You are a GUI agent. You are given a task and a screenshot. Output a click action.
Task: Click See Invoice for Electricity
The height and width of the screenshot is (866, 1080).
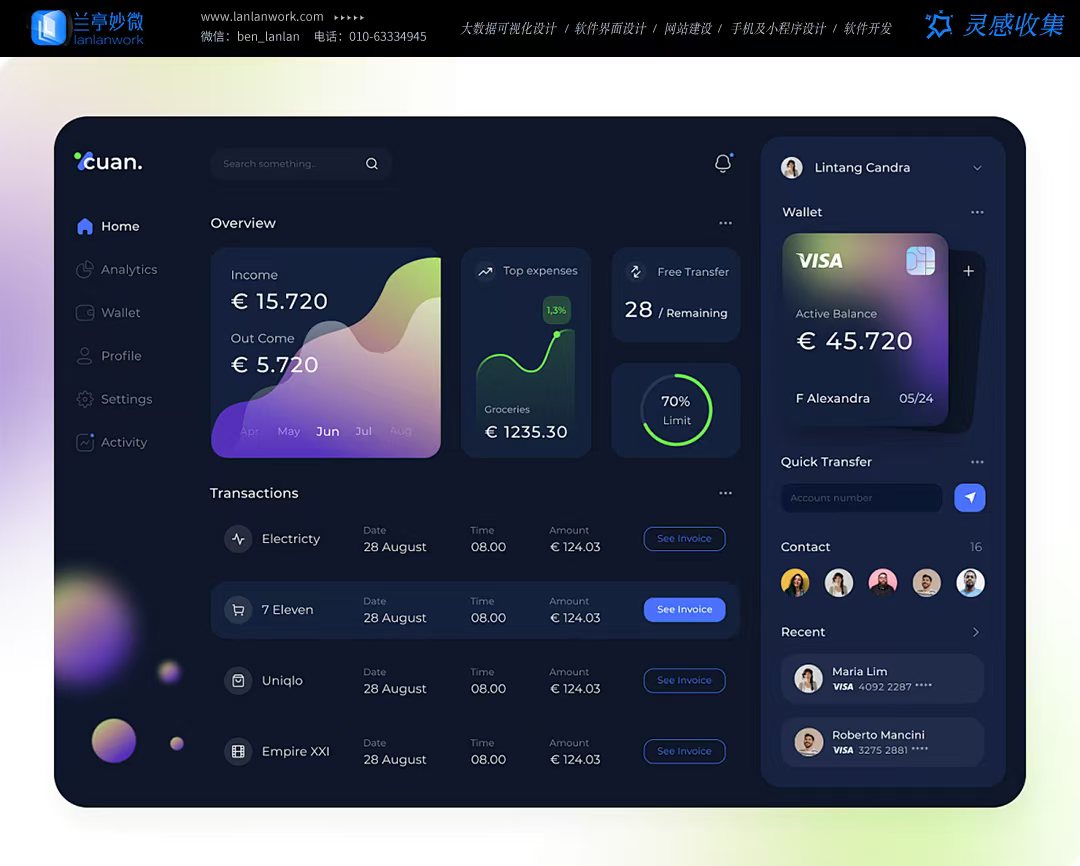pos(684,539)
